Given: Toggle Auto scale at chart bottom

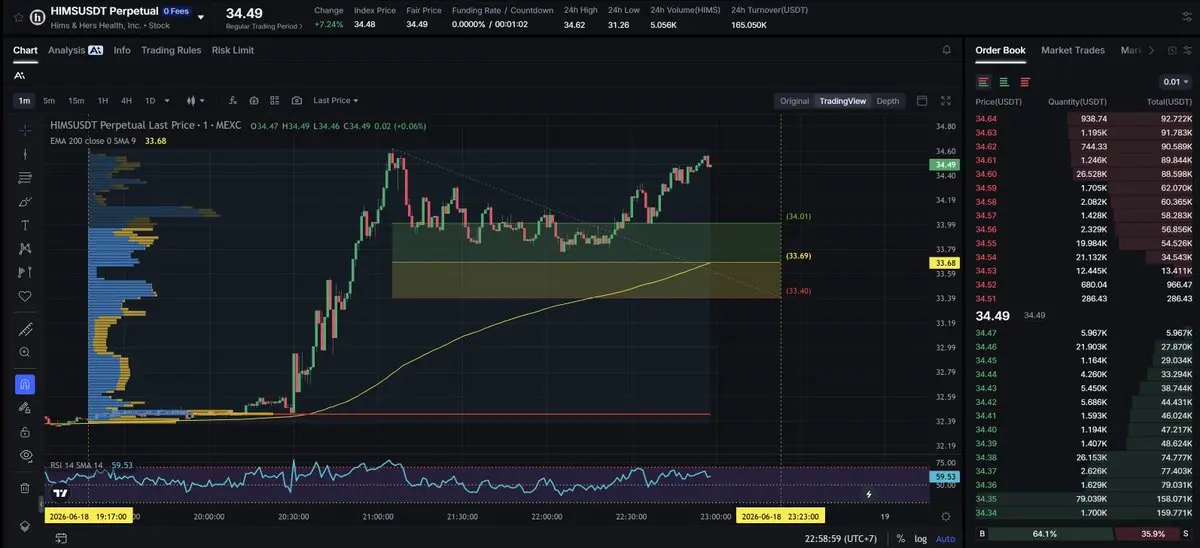Looking at the screenshot, I should click(945, 539).
